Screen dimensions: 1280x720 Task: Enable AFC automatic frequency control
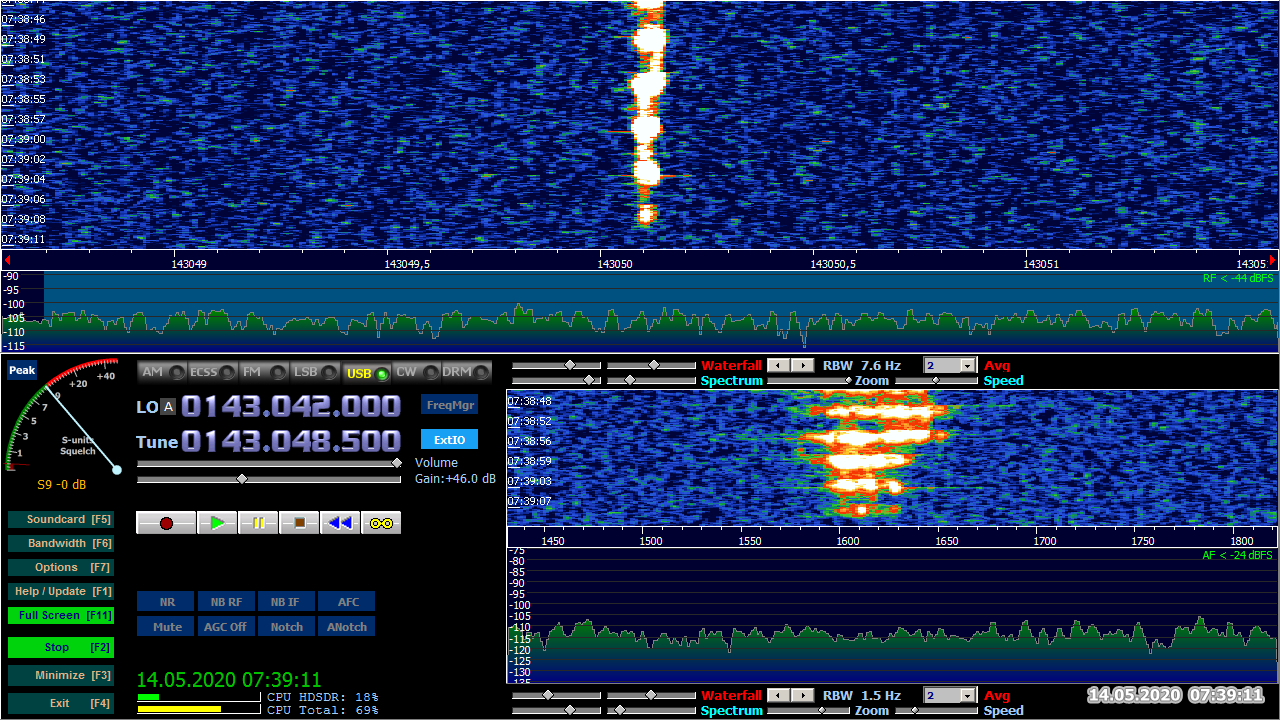coord(347,602)
